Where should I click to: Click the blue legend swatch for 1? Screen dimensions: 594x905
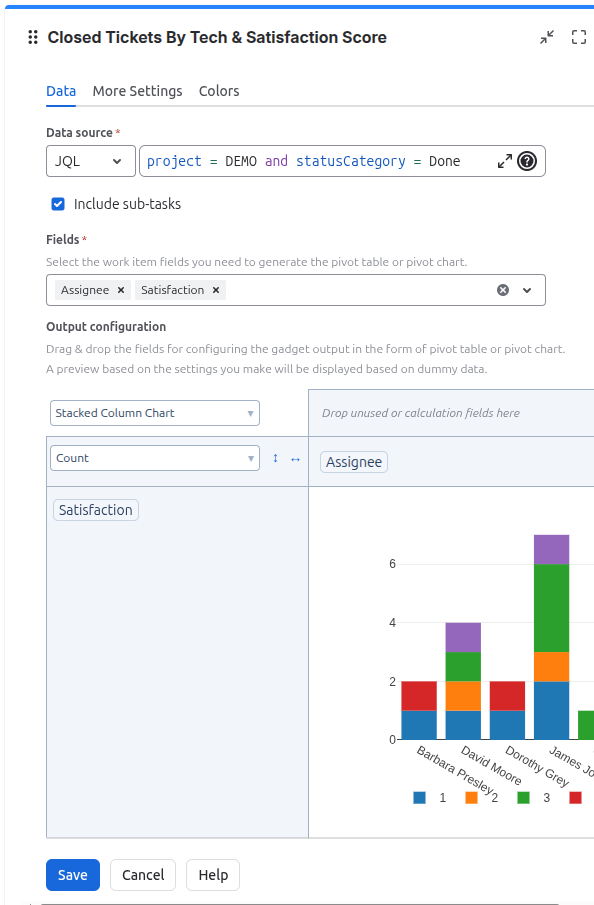coord(420,798)
